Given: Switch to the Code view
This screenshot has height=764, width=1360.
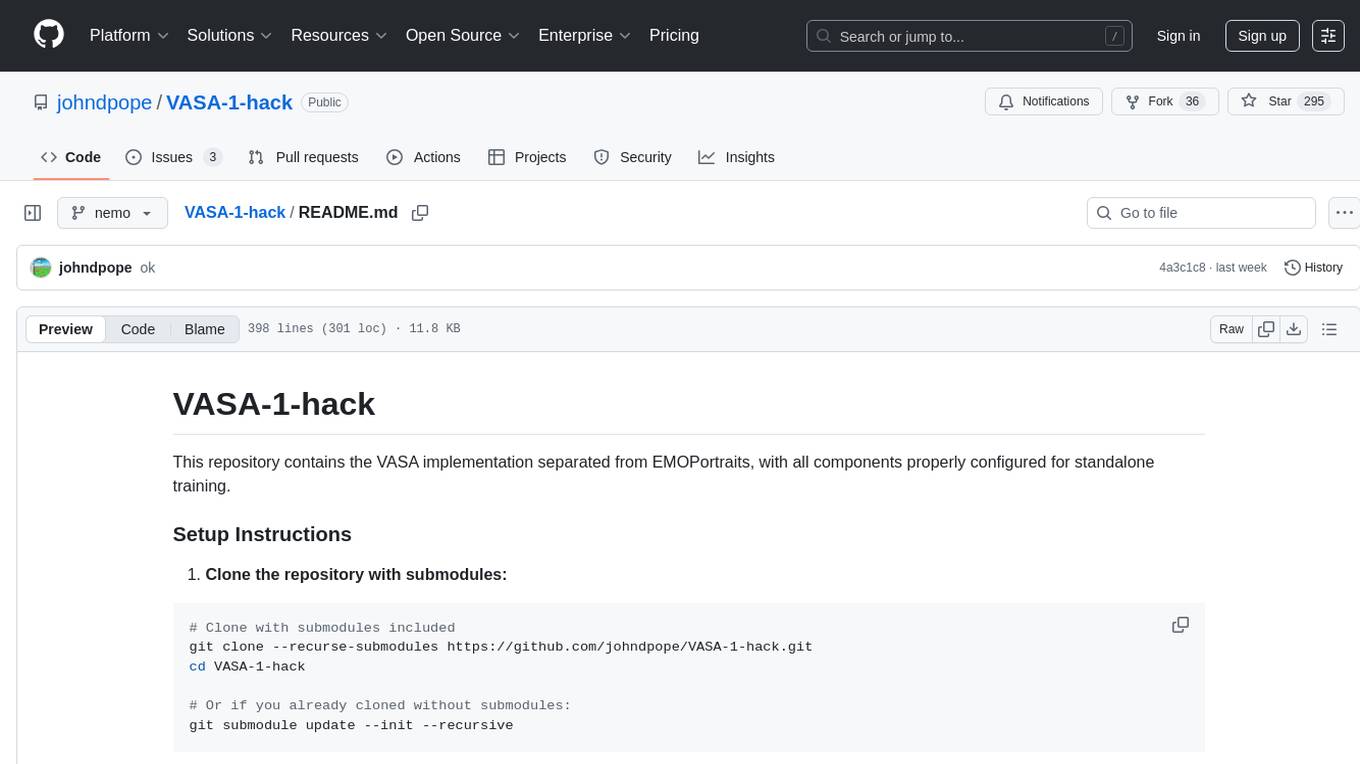Looking at the screenshot, I should [138, 329].
